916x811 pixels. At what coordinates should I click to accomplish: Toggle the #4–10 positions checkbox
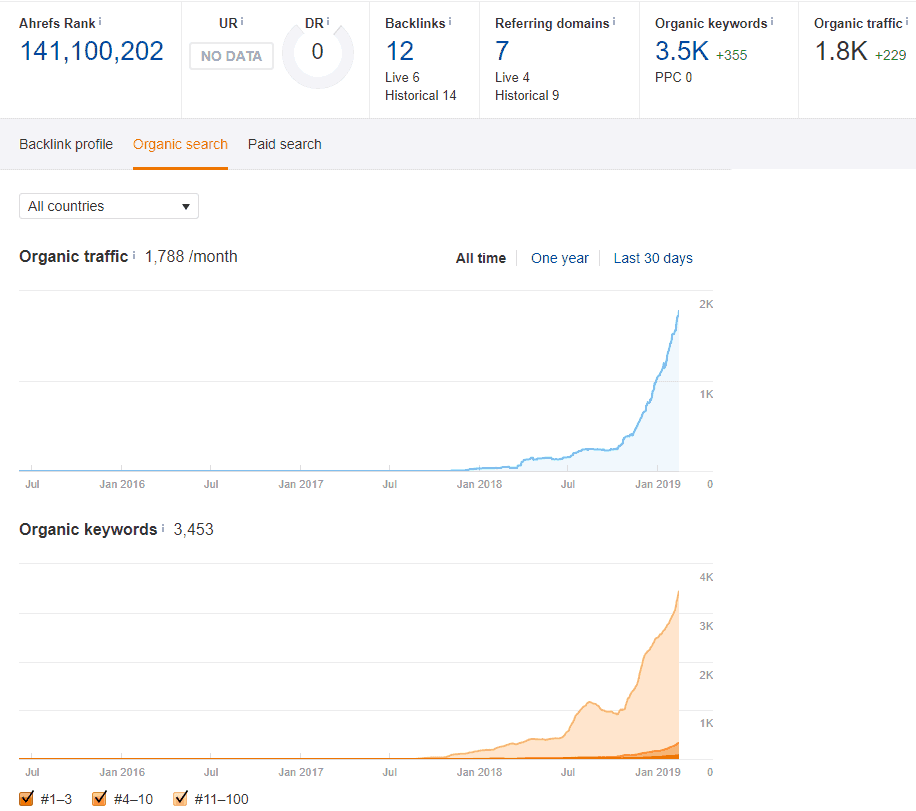[99, 798]
